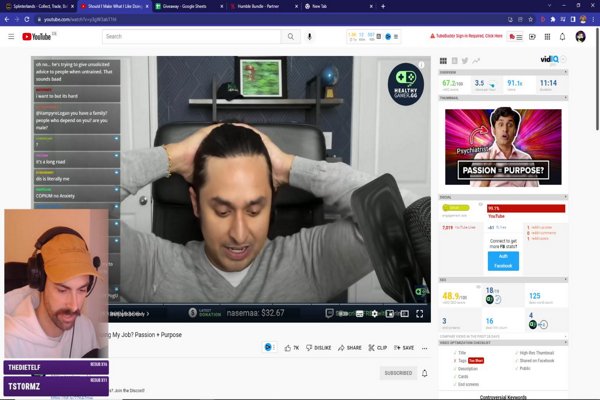The image size is (600, 400).
Task: Open the notifications bell in header
Action: [562, 37]
